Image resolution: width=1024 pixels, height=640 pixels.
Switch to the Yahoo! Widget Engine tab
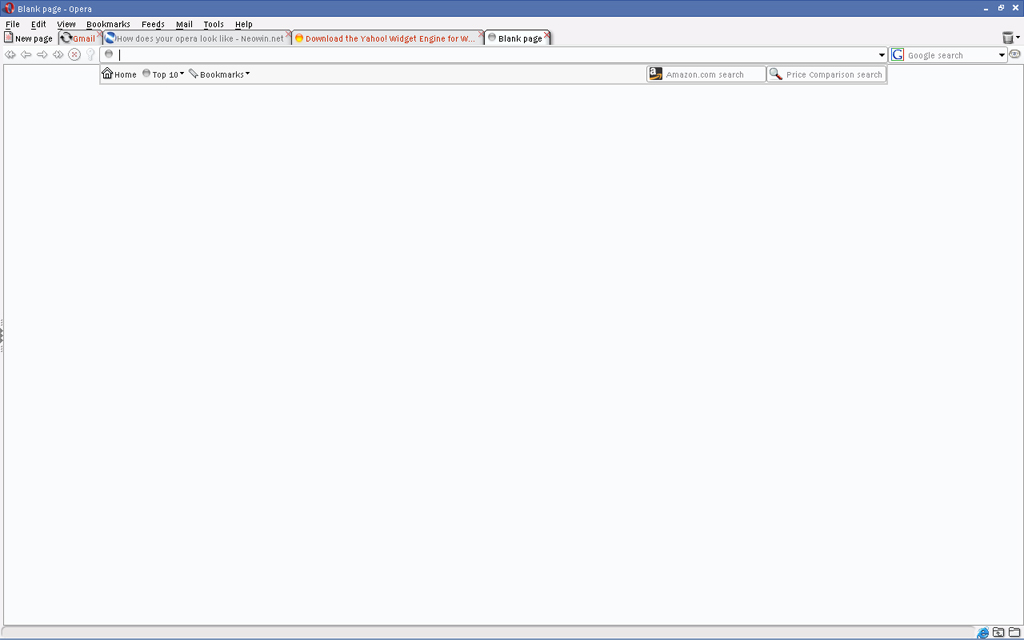click(388, 39)
